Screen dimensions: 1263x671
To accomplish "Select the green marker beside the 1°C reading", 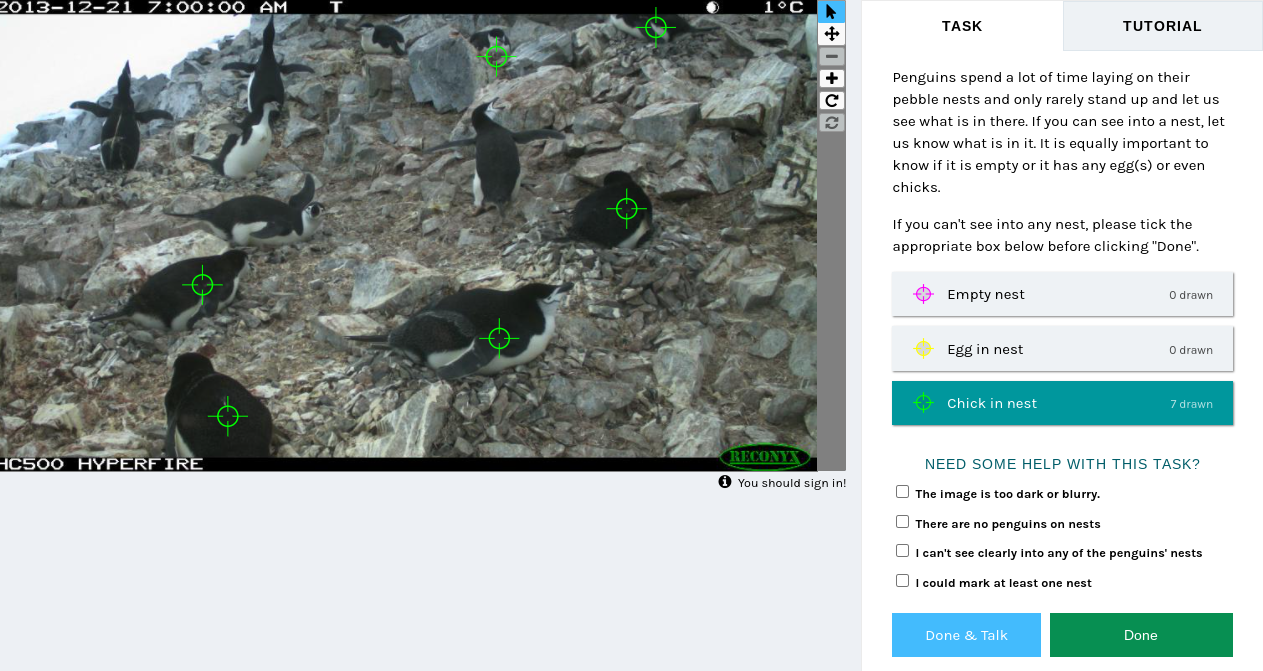I will coord(656,27).
